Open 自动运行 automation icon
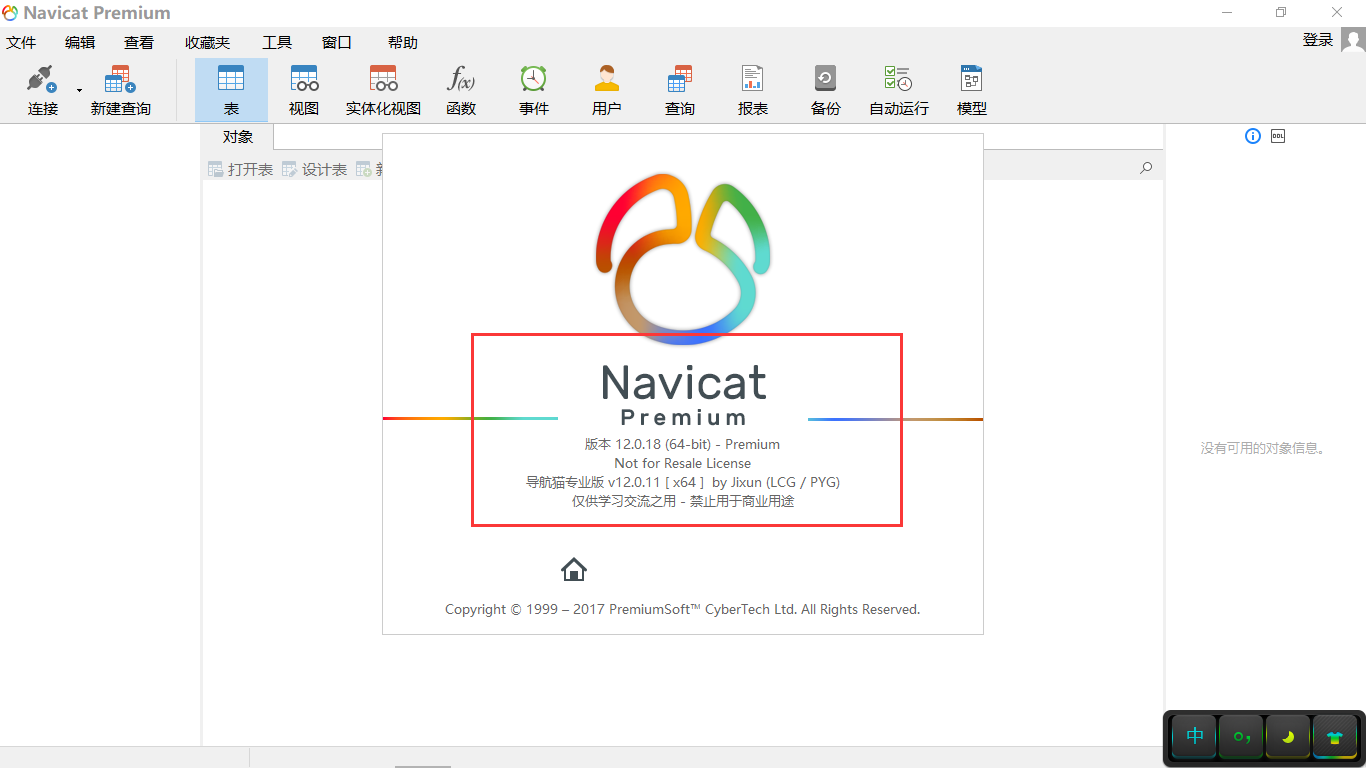Image resolution: width=1366 pixels, height=768 pixels. (x=898, y=79)
